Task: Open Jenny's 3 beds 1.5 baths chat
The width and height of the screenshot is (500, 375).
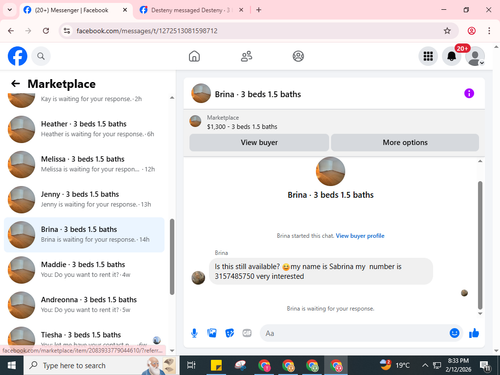Action: pos(84,199)
